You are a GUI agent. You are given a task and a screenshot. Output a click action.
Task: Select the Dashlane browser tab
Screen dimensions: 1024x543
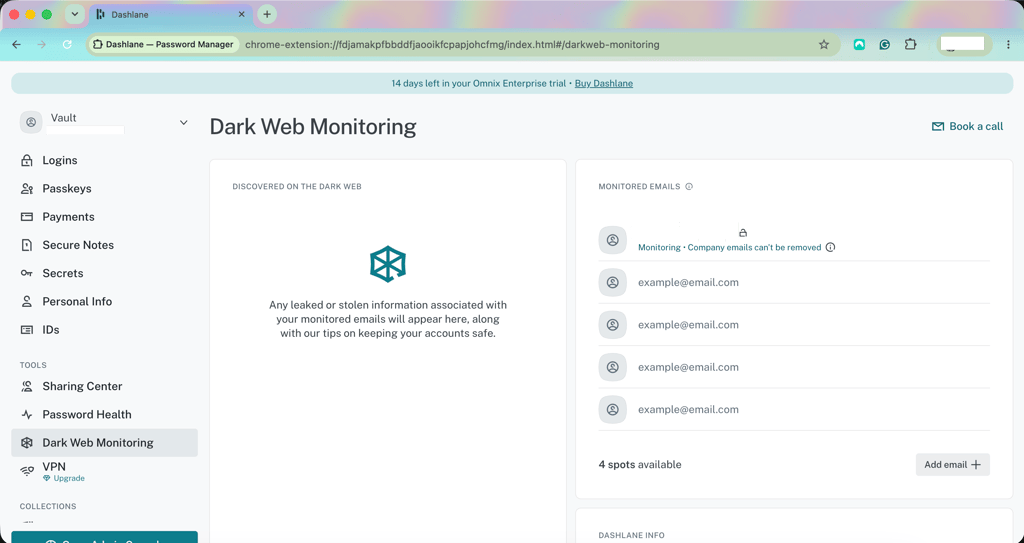[170, 14]
